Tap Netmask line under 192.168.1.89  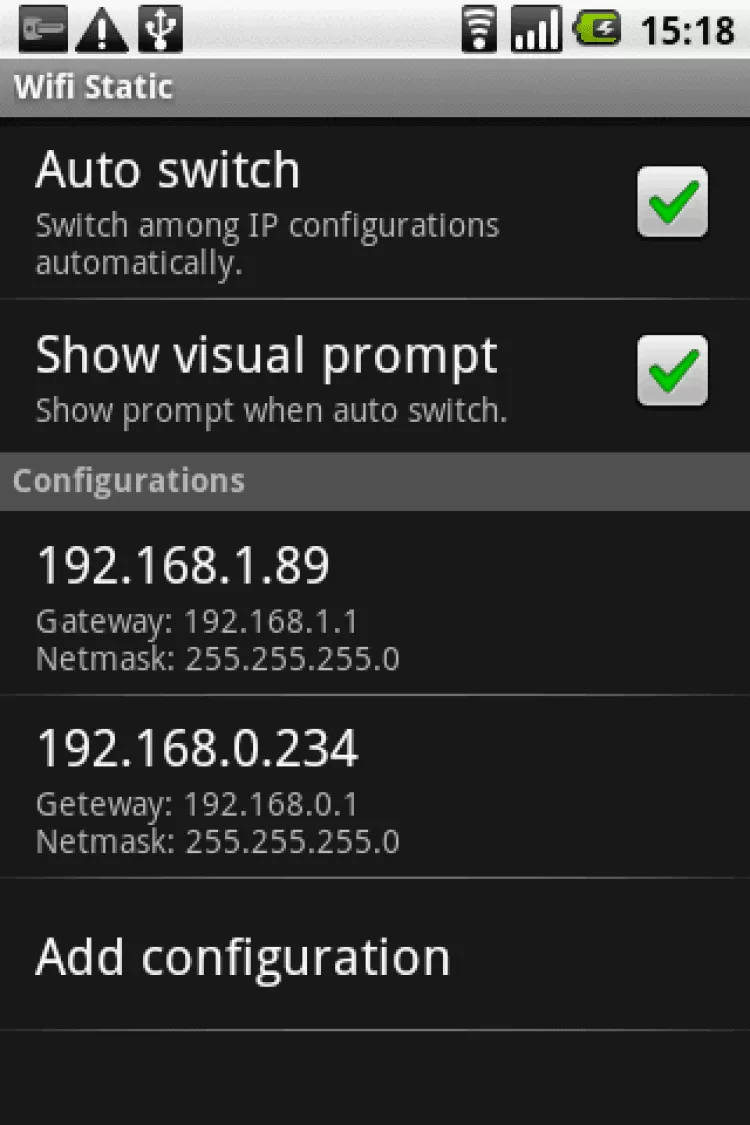[x=218, y=659]
